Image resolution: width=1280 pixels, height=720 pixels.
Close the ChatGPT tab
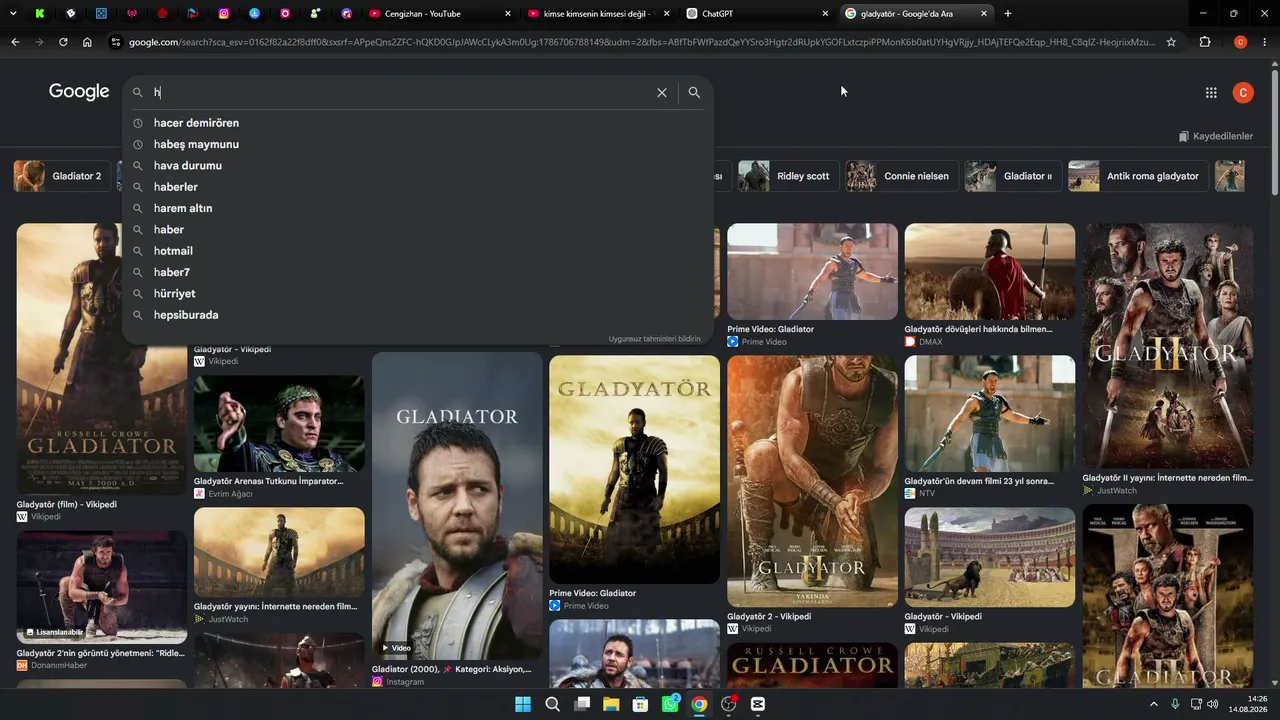click(x=825, y=14)
